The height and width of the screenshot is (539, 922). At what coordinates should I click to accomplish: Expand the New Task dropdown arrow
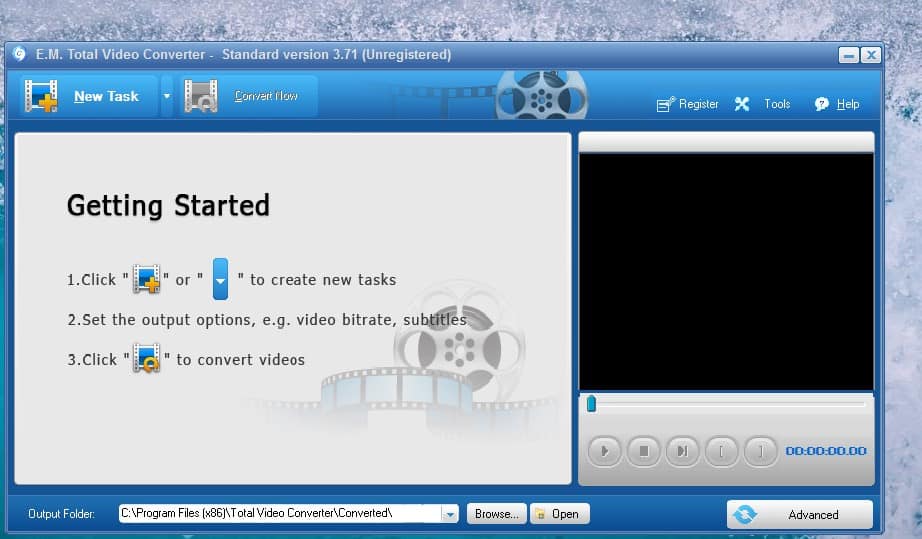tap(167, 96)
